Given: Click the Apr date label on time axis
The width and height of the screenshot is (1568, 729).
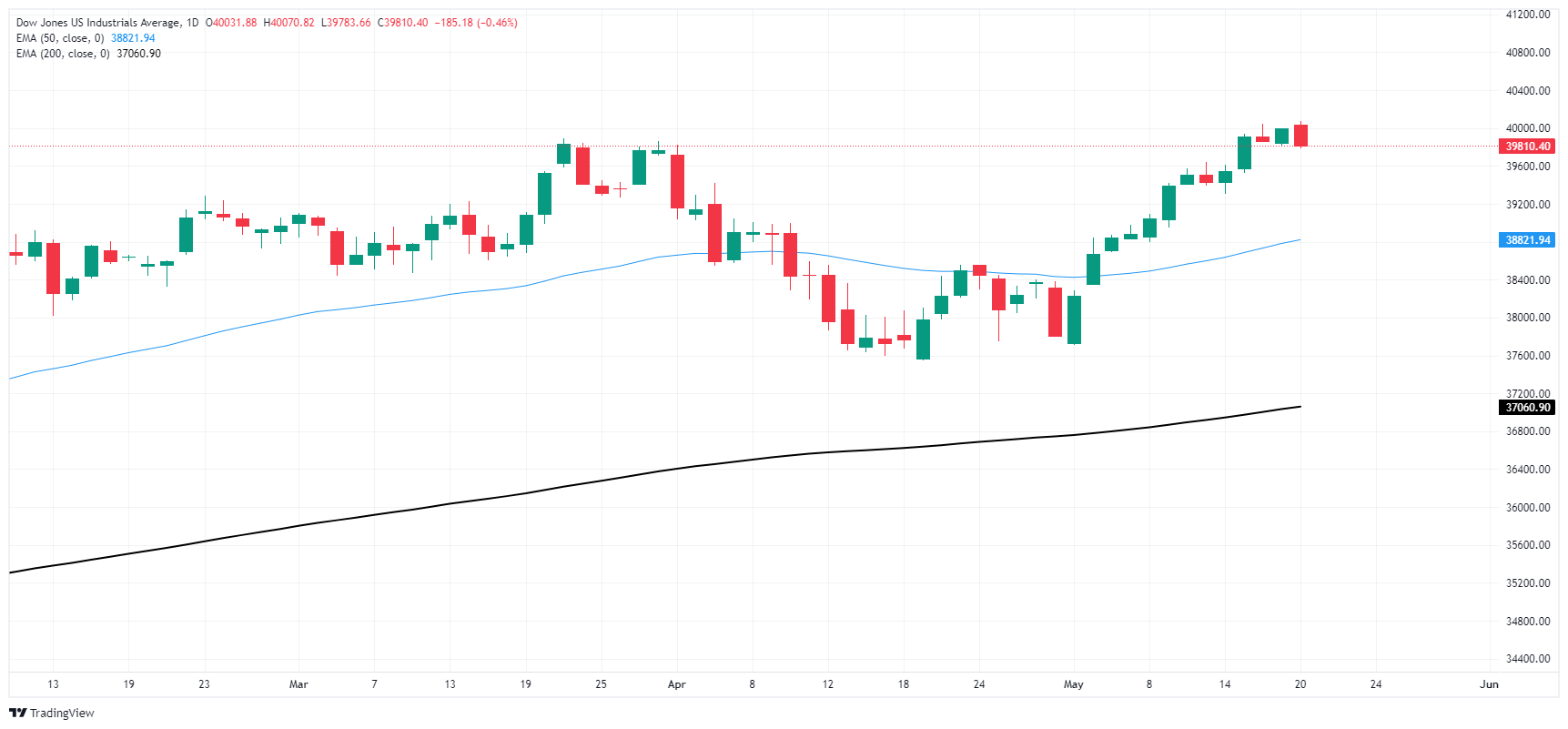Looking at the screenshot, I should [676, 684].
